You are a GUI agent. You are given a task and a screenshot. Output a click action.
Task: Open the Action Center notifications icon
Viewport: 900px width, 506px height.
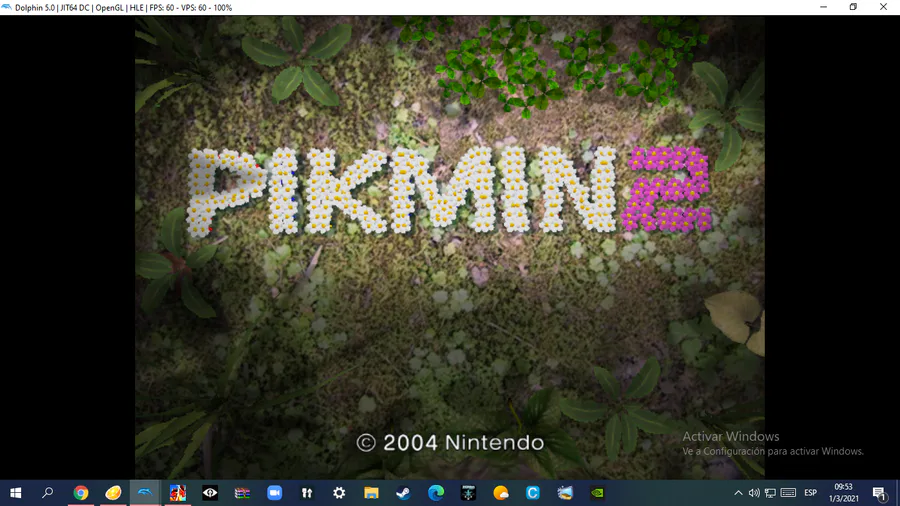879,493
